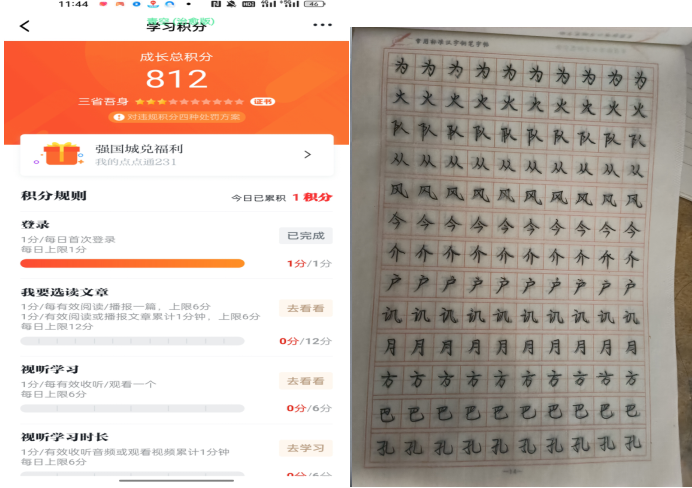Tap the 证书 certificate badge
This screenshot has height=488, width=692.
pos(263,102)
